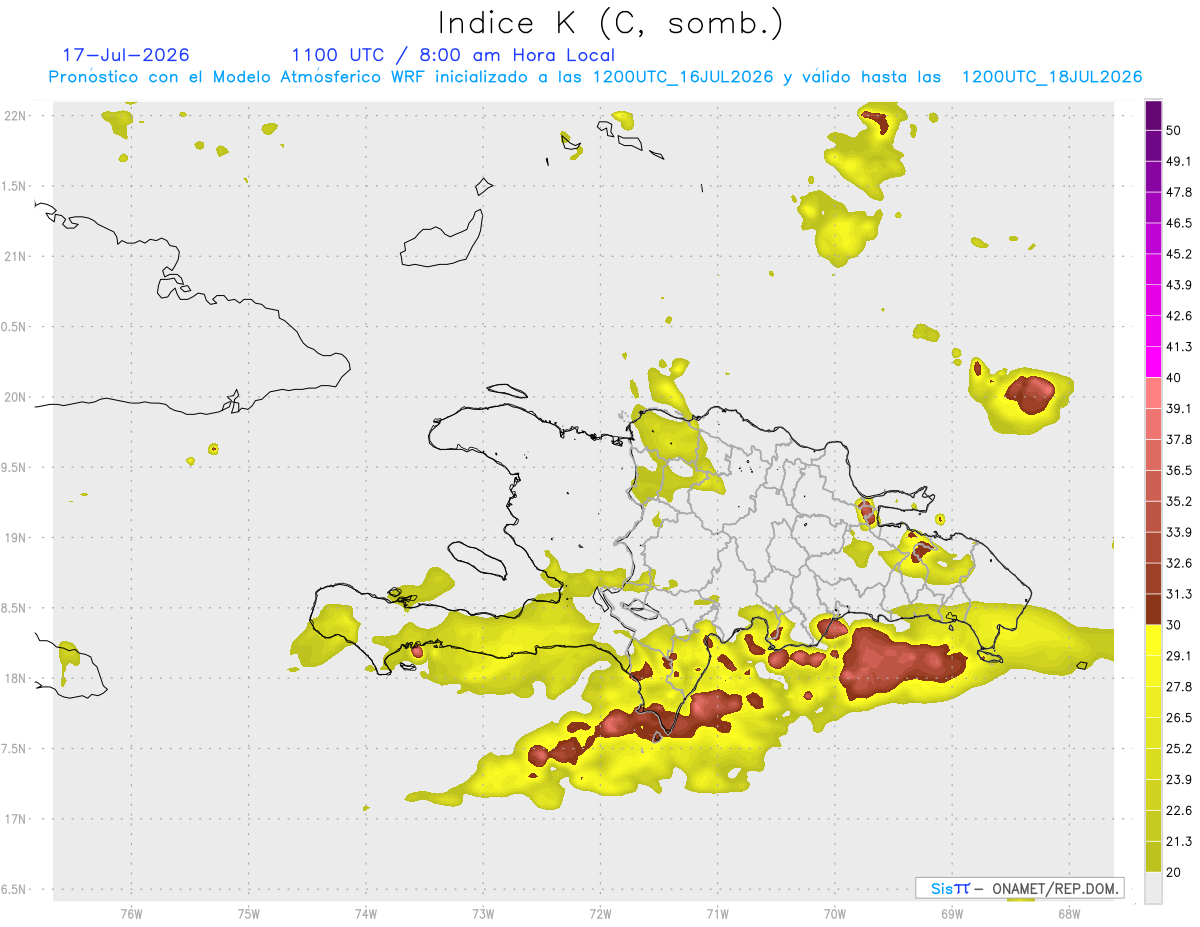
Task: Click the longitude label '75W'
Action: [249, 913]
